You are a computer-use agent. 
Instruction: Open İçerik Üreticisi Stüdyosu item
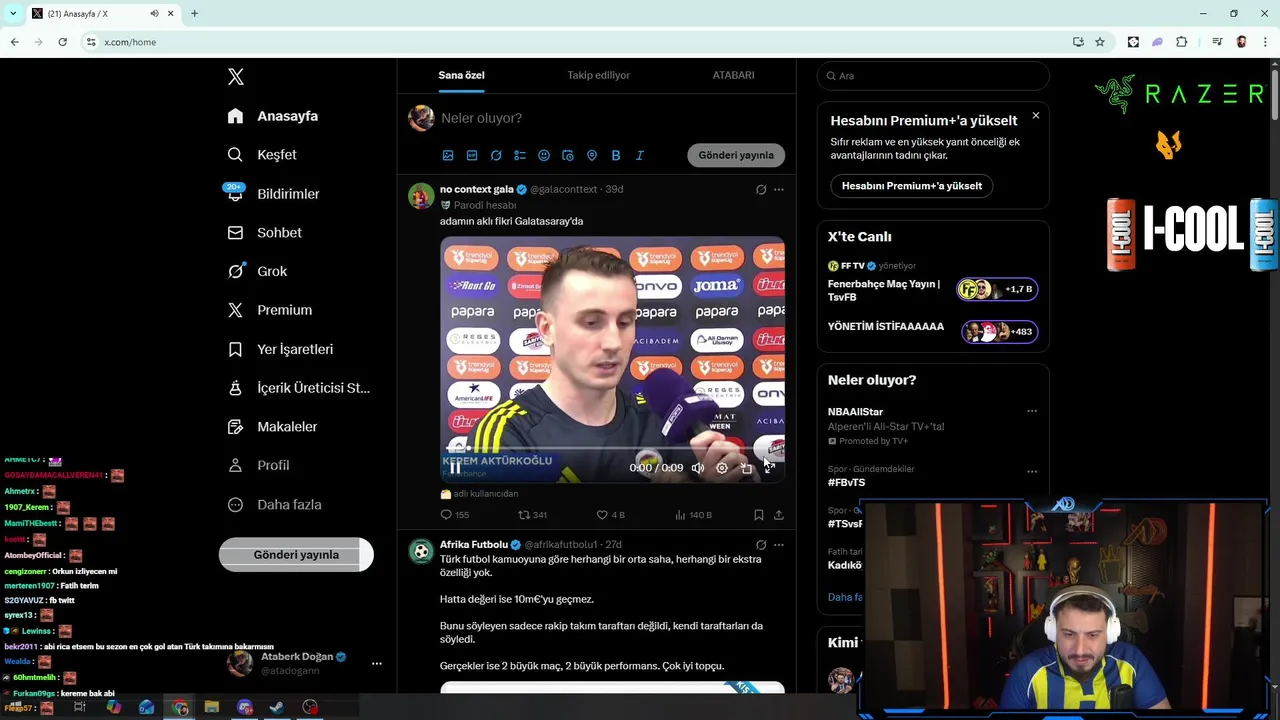click(x=298, y=388)
